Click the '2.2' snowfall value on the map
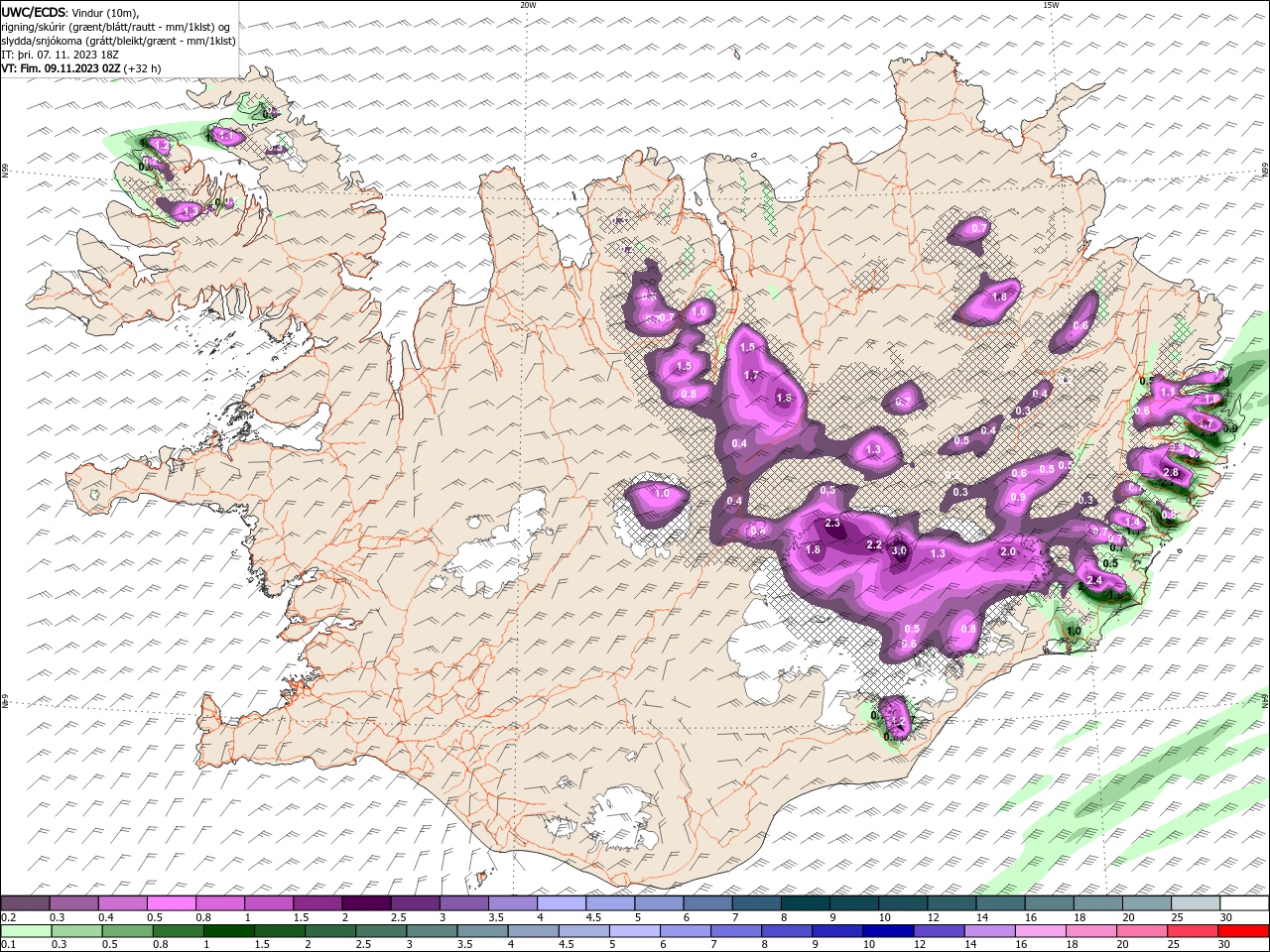This screenshot has height=952, width=1270. 874,544
